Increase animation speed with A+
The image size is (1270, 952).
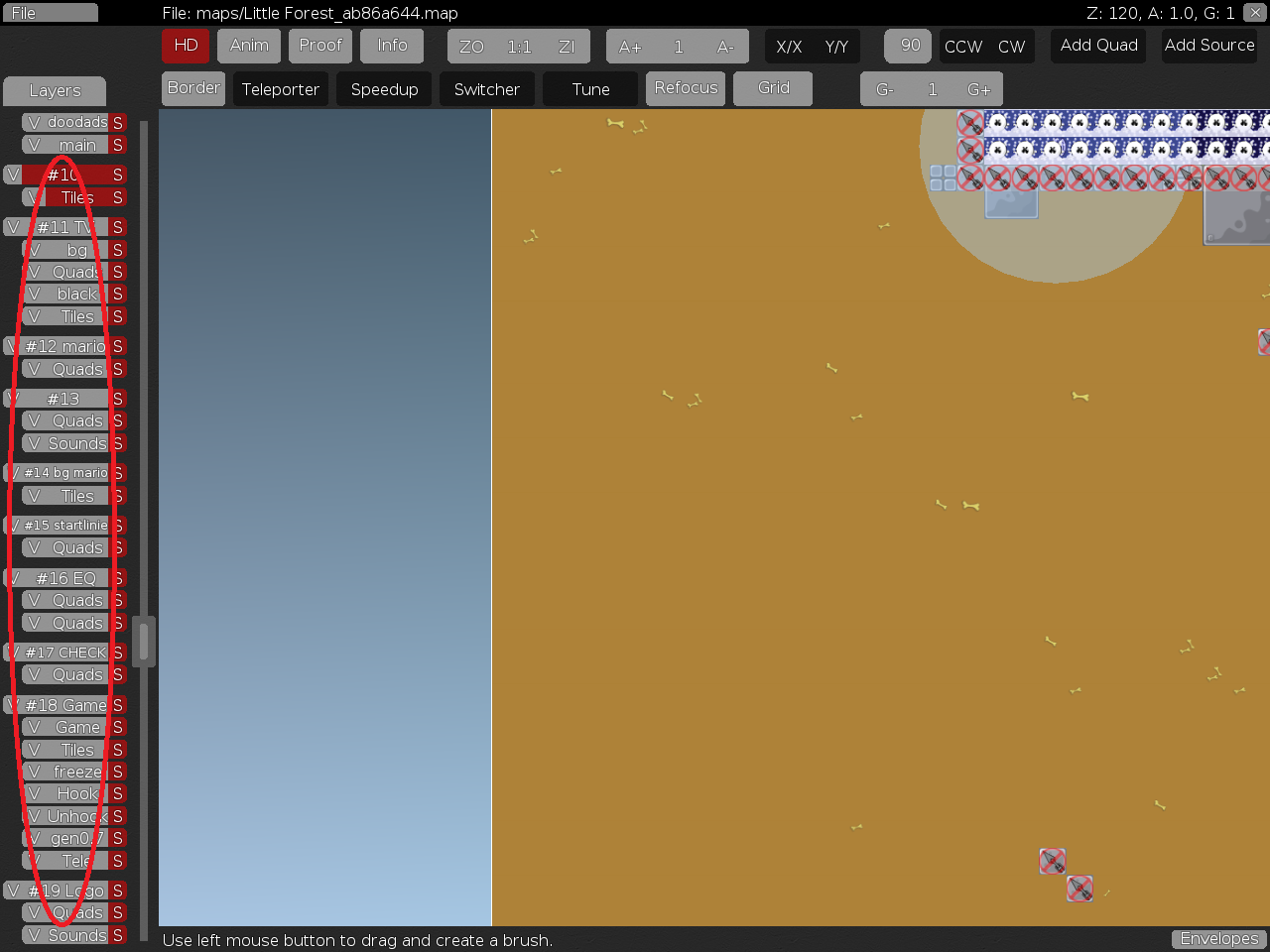click(x=630, y=47)
